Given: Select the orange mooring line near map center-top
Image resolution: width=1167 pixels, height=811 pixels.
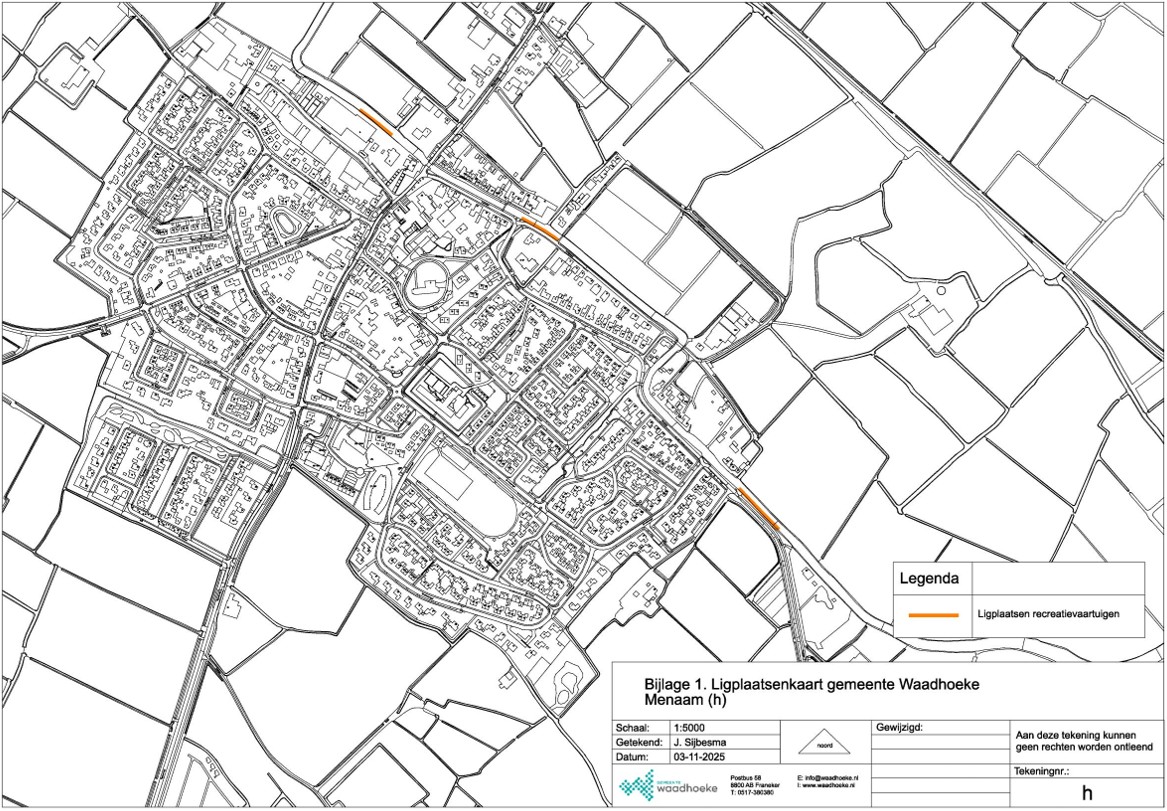Looking at the screenshot, I should [x=537, y=228].
